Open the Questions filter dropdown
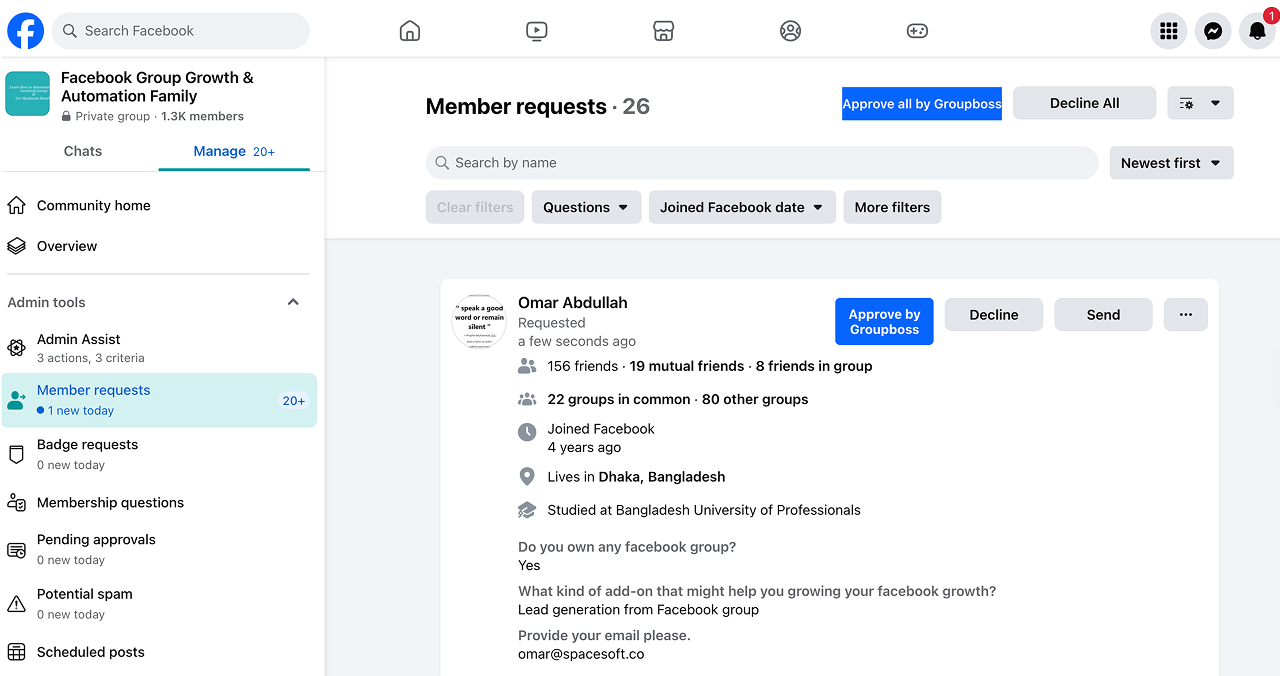Viewport: 1280px width, 676px height. tap(586, 207)
